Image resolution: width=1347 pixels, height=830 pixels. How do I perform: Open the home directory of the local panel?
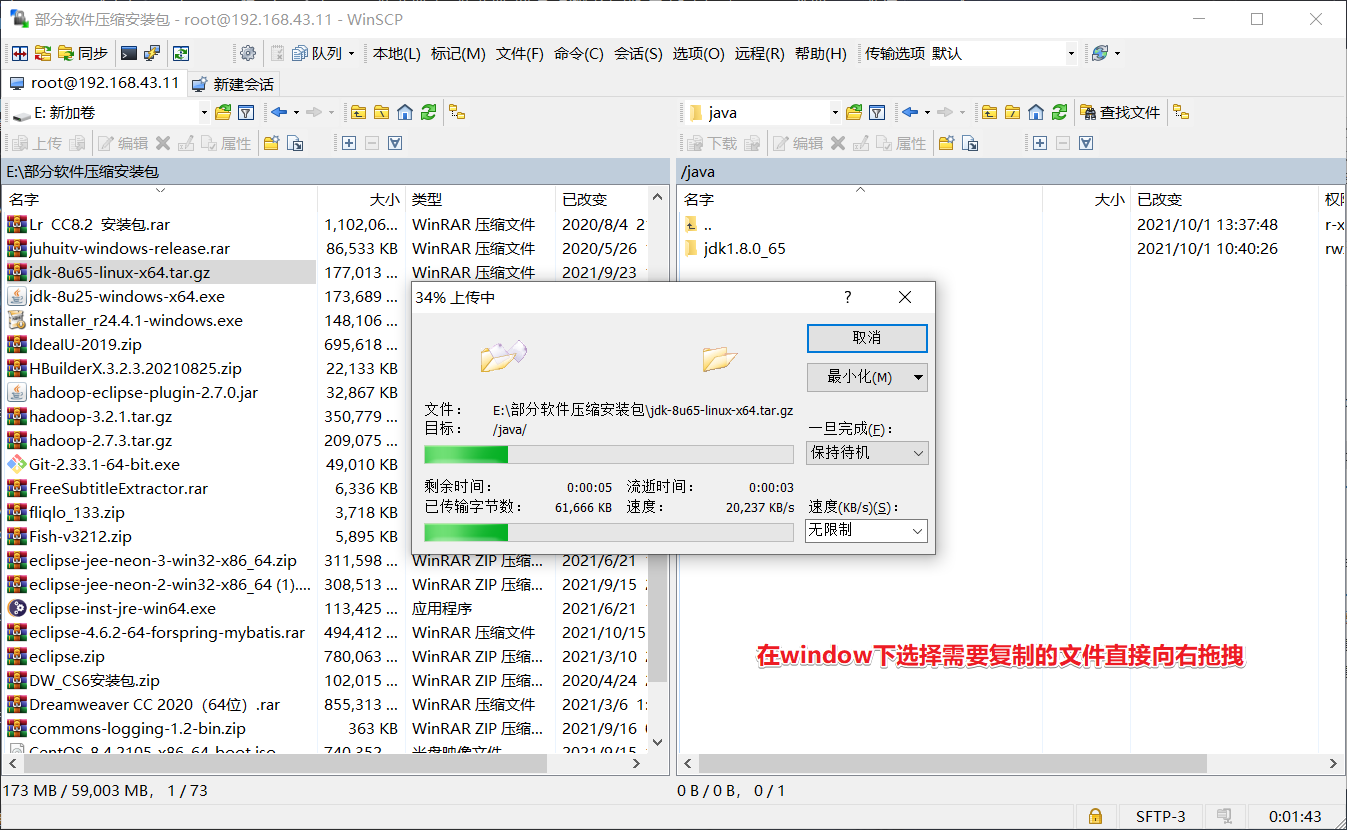404,113
